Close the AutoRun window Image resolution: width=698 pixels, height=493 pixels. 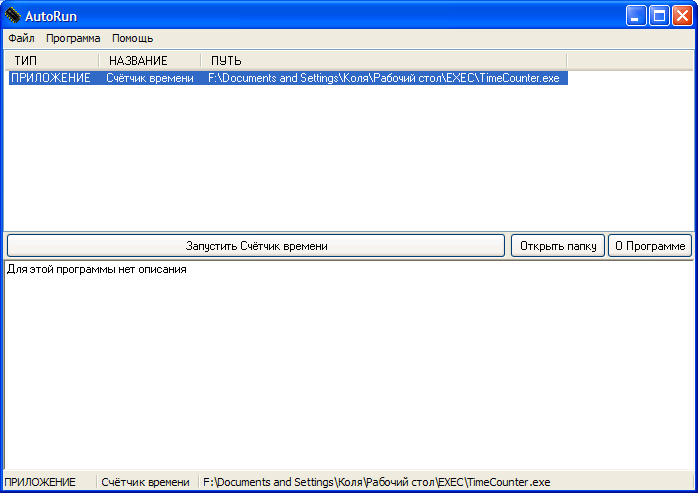682,16
